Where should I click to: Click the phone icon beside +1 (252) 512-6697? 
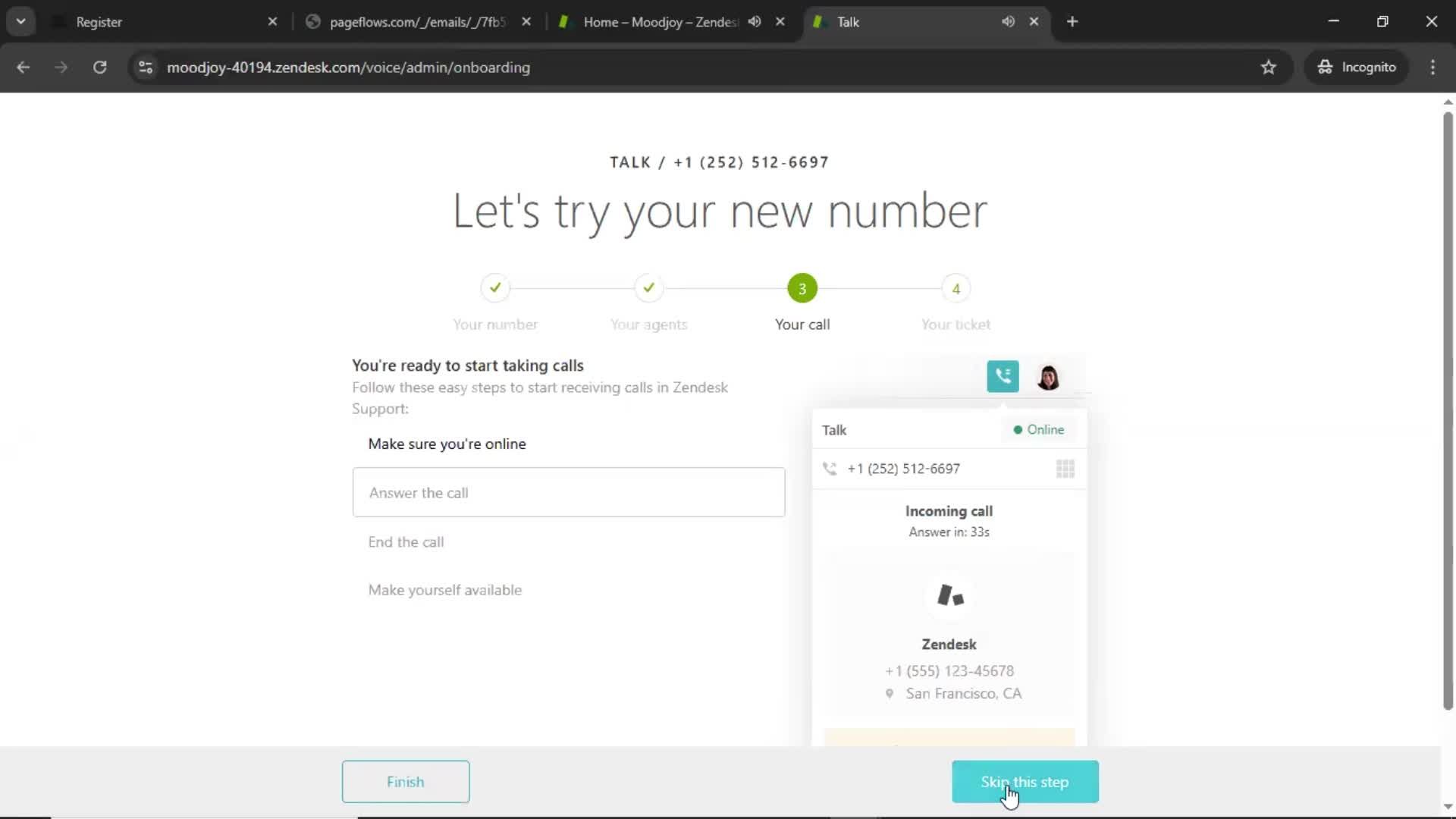(830, 469)
